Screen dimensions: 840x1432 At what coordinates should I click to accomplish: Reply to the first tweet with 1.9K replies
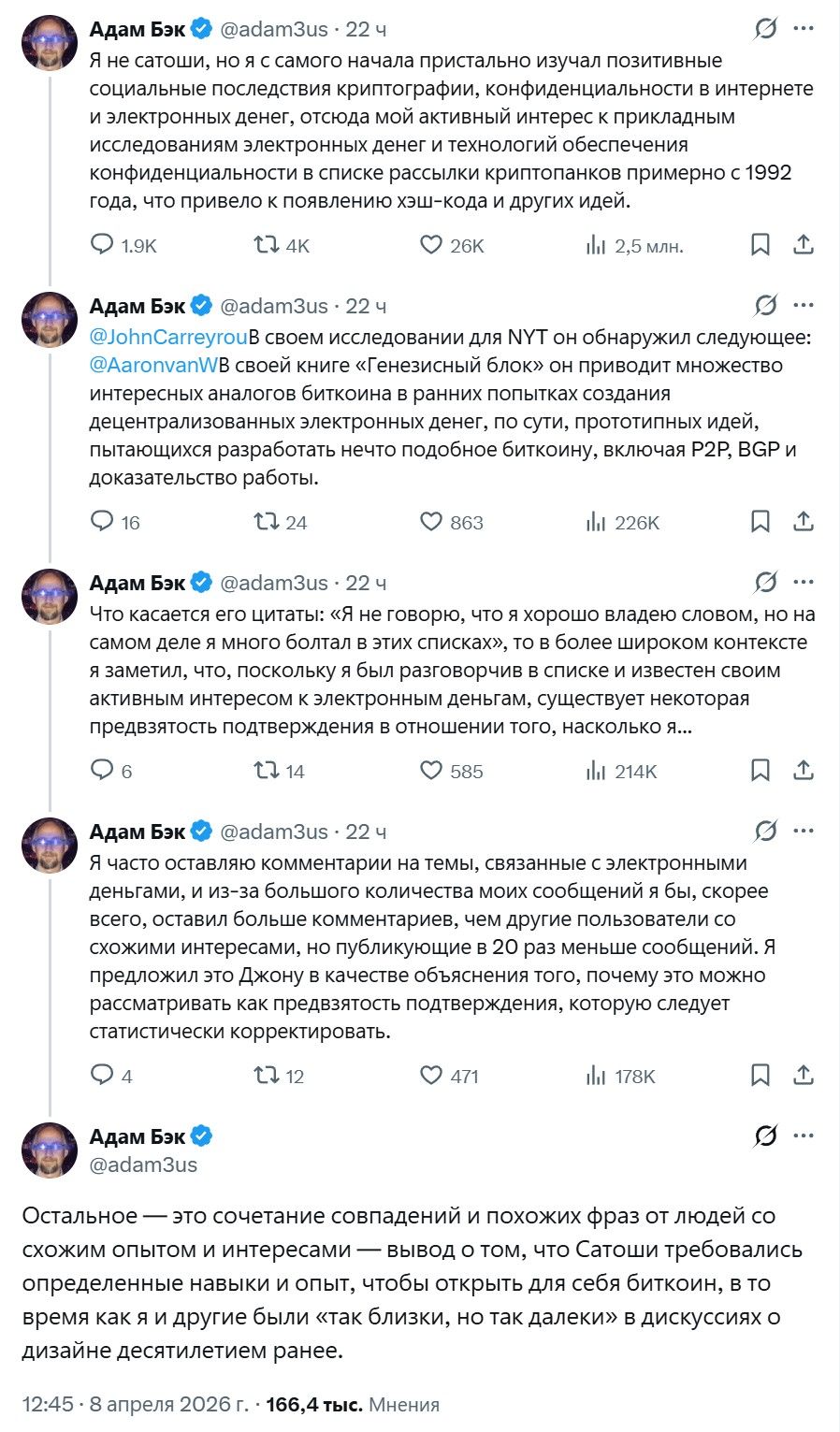[102, 245]
